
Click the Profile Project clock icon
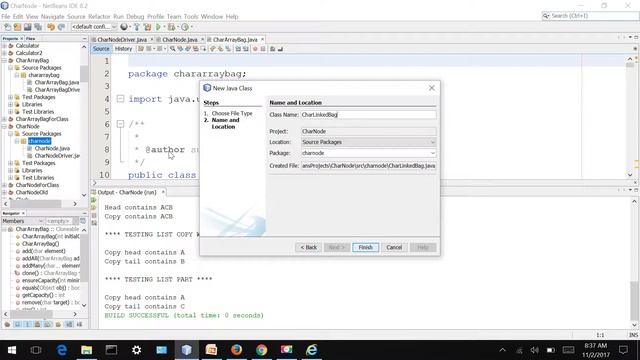tap(185, 27)
